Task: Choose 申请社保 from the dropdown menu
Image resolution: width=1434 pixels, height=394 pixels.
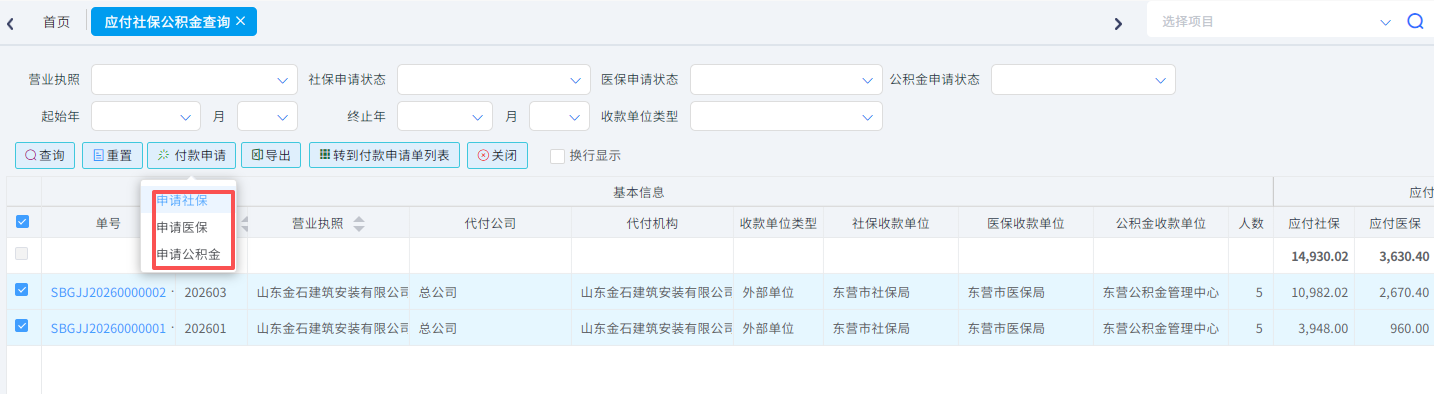Action: pos(188,201)
